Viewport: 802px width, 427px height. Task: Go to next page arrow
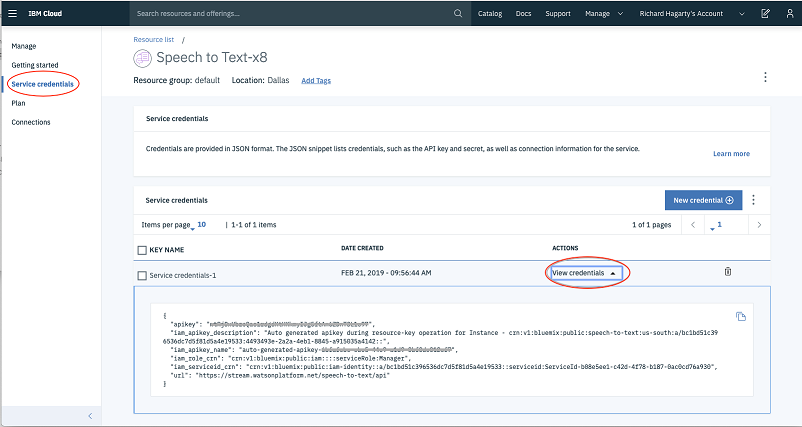click(x=759, y=225)
